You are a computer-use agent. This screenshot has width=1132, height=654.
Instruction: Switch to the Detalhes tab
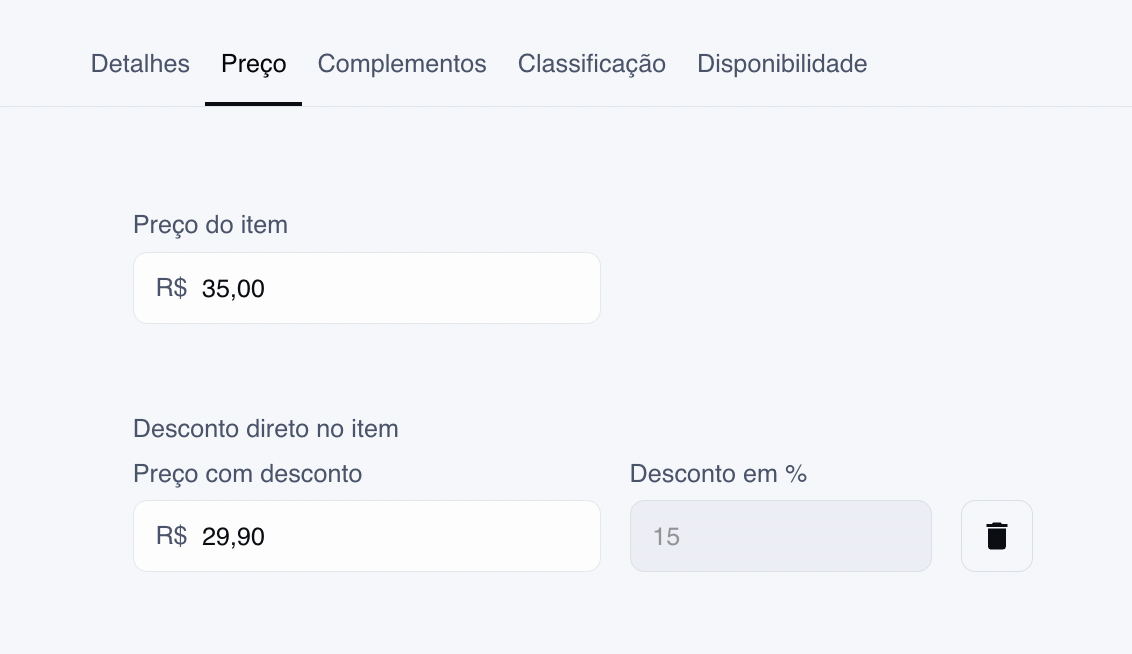click(140, 64)
